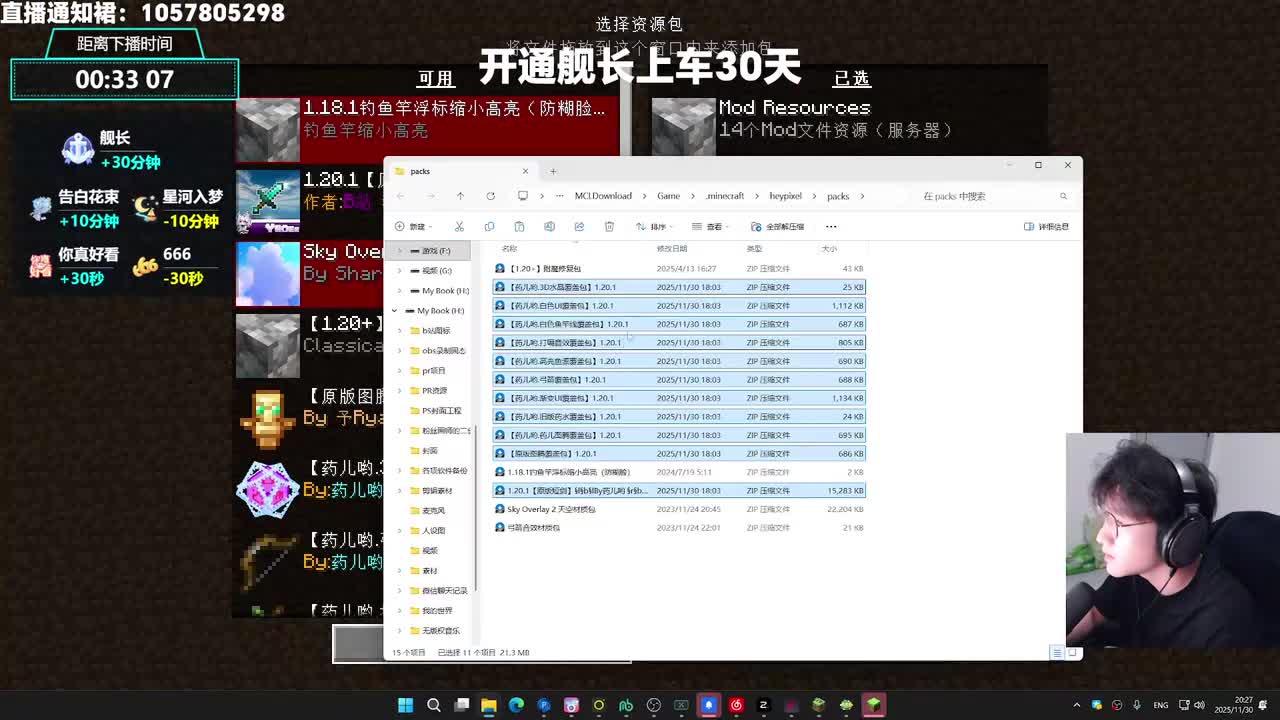Go forward with Explorer's forward arrow
Image resolution: width=1280 pixels, height=720 pixels.
(x=430, y=196)
